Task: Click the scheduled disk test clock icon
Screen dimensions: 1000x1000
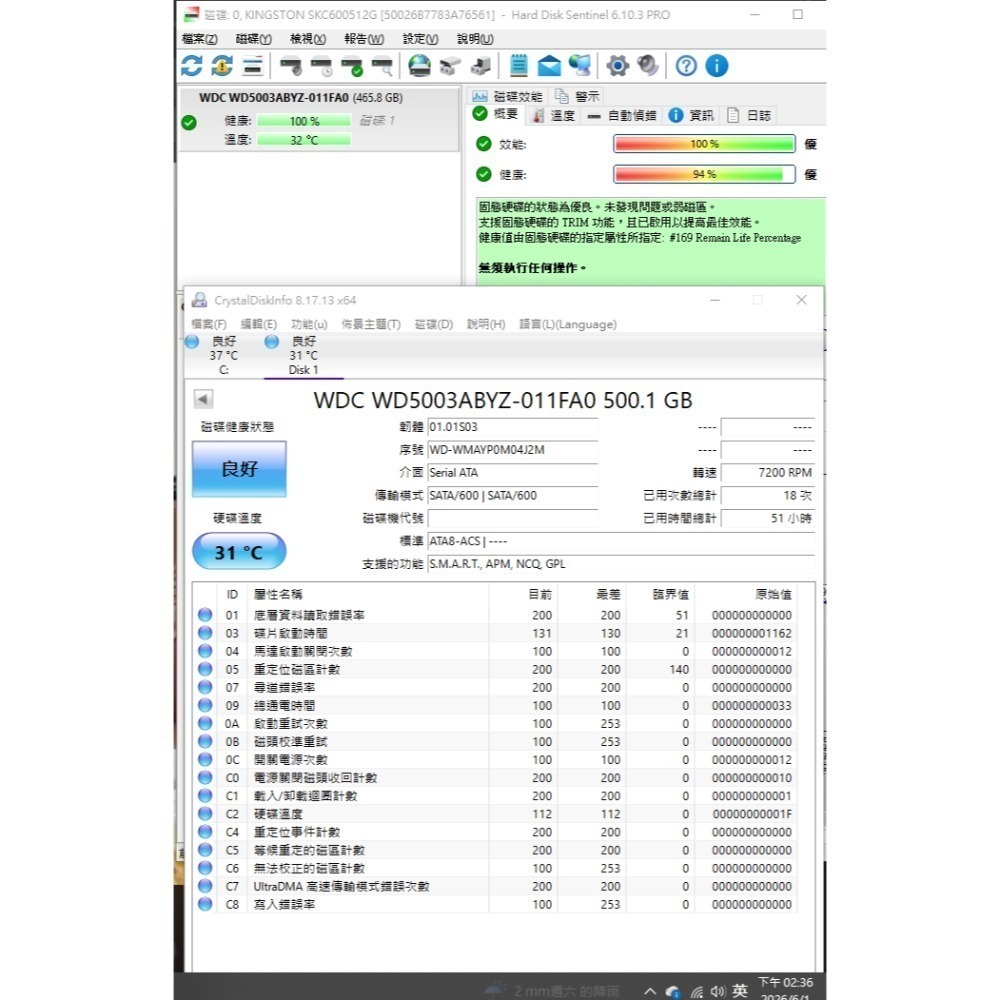Action: point(321,66)
